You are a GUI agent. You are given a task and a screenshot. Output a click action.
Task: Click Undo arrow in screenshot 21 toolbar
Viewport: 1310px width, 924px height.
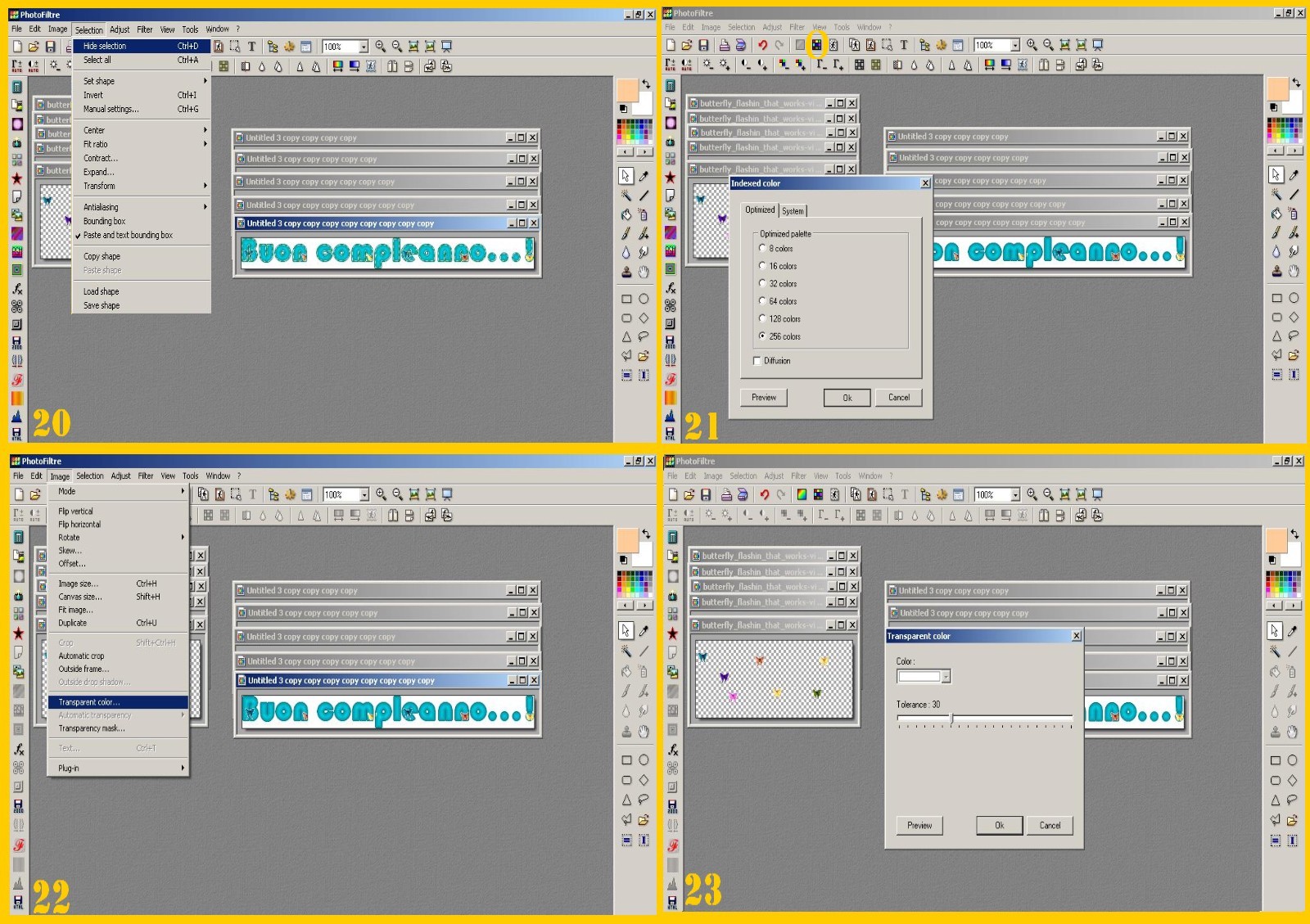(x=762, y=45)
